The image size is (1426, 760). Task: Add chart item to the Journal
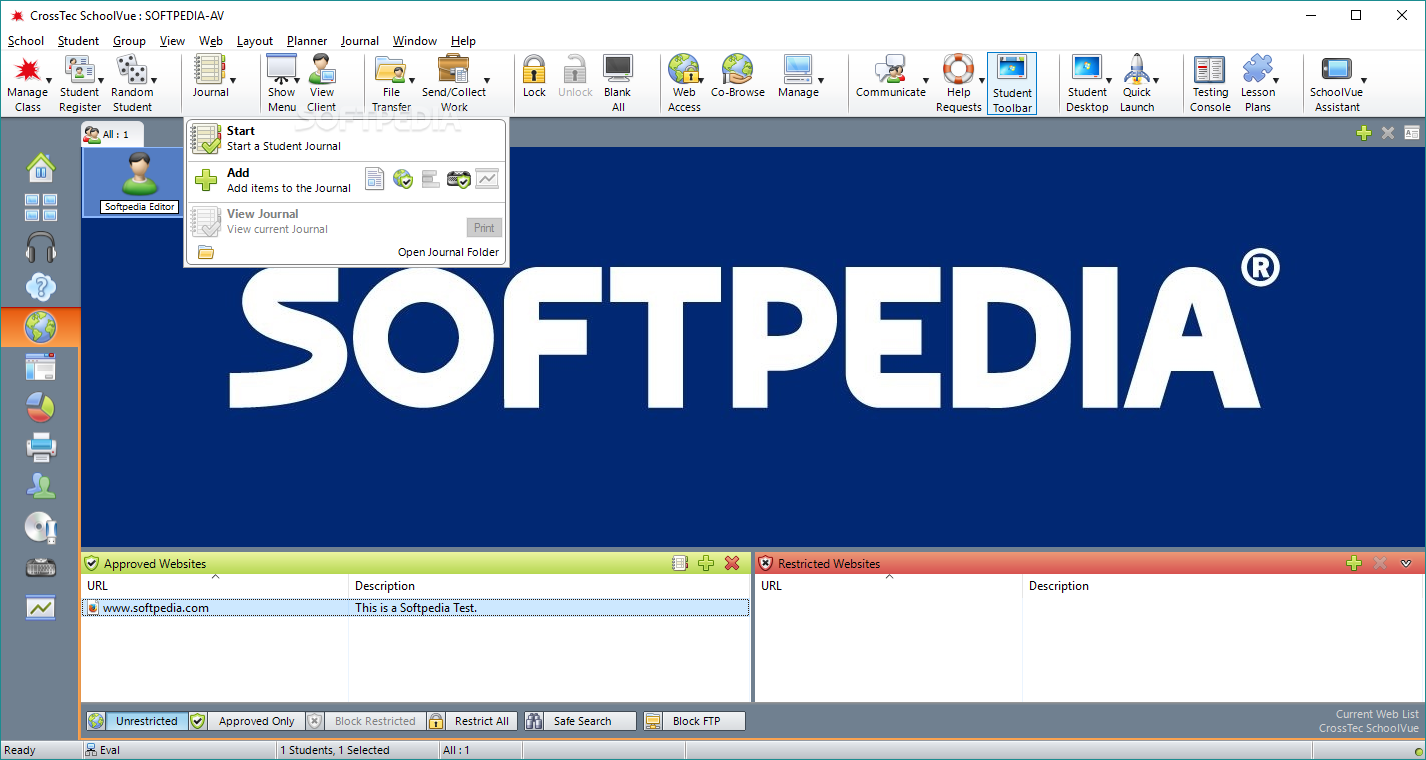coord(486,179)
